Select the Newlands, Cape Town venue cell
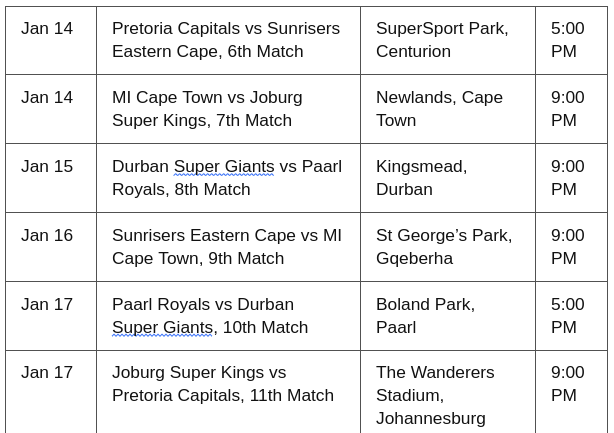This screenshot has width=614, height=433. coord(448,109)
